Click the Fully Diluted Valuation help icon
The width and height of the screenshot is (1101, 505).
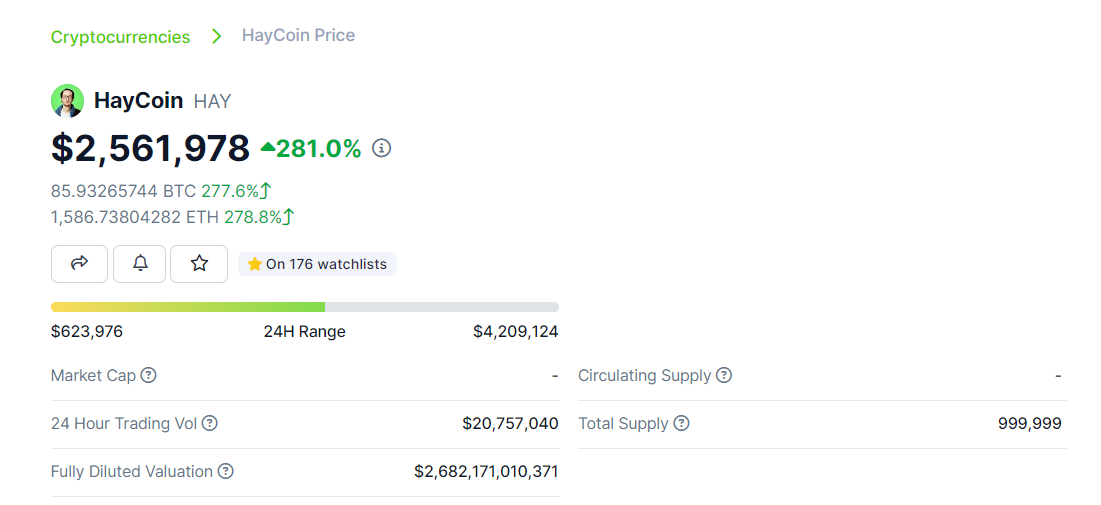click(226, 472)
